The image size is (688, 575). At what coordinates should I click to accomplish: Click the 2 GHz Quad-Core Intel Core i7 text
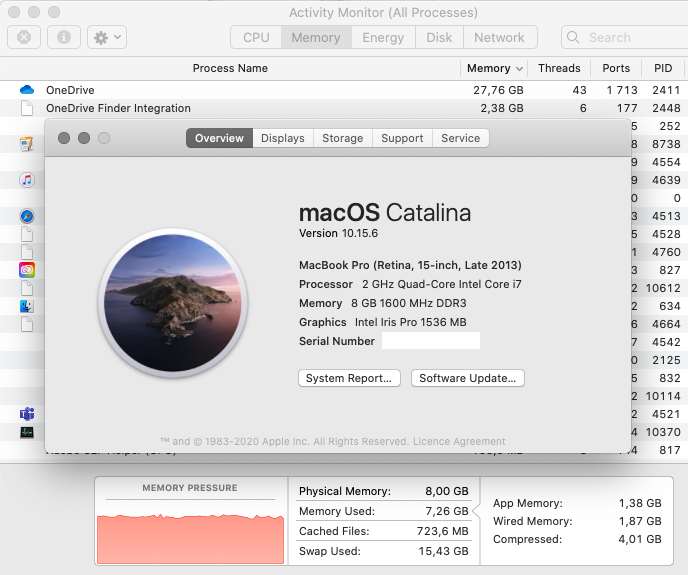pos(442,284)
